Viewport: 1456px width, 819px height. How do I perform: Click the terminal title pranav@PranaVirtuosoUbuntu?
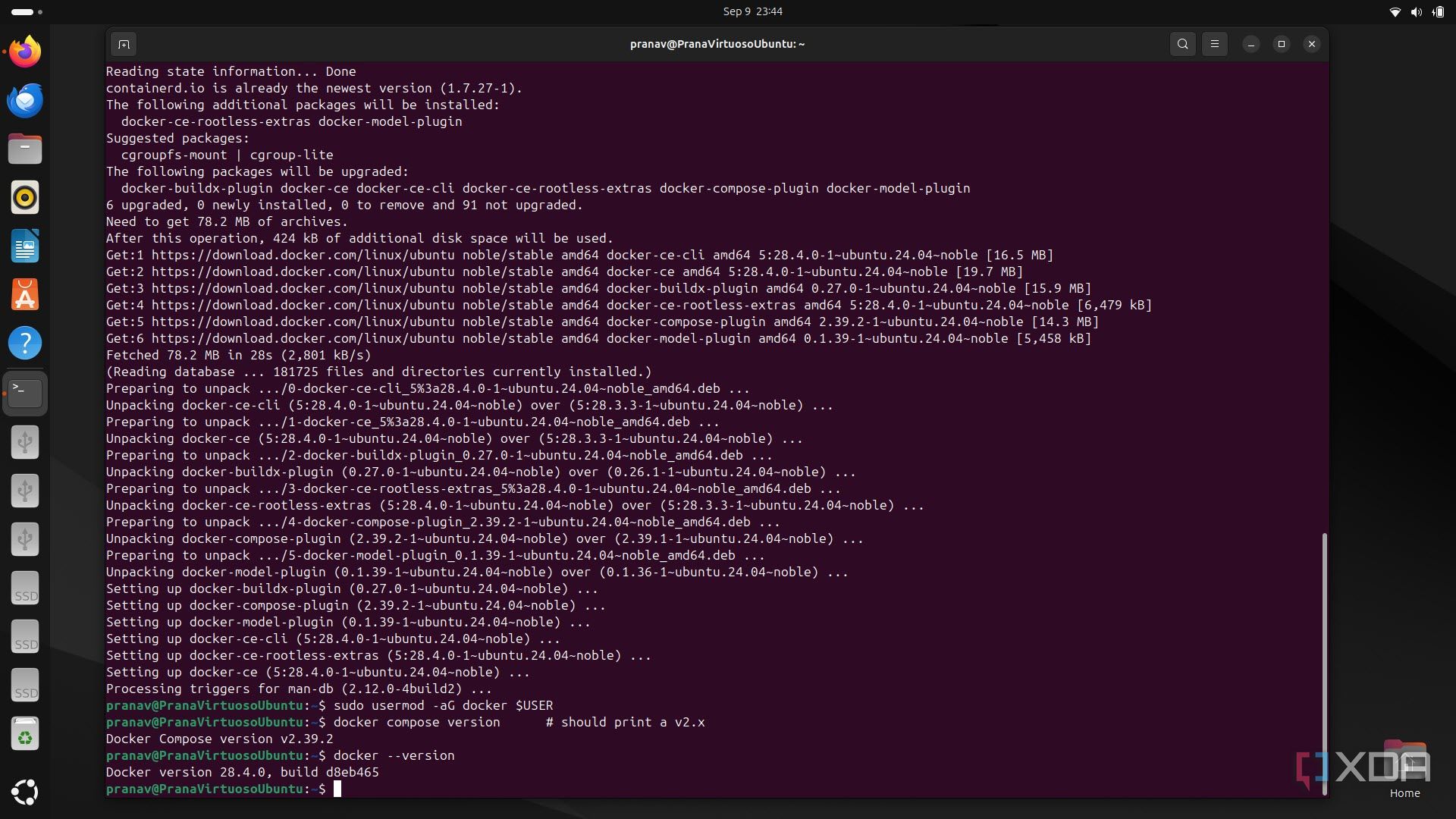pos(717,44)
